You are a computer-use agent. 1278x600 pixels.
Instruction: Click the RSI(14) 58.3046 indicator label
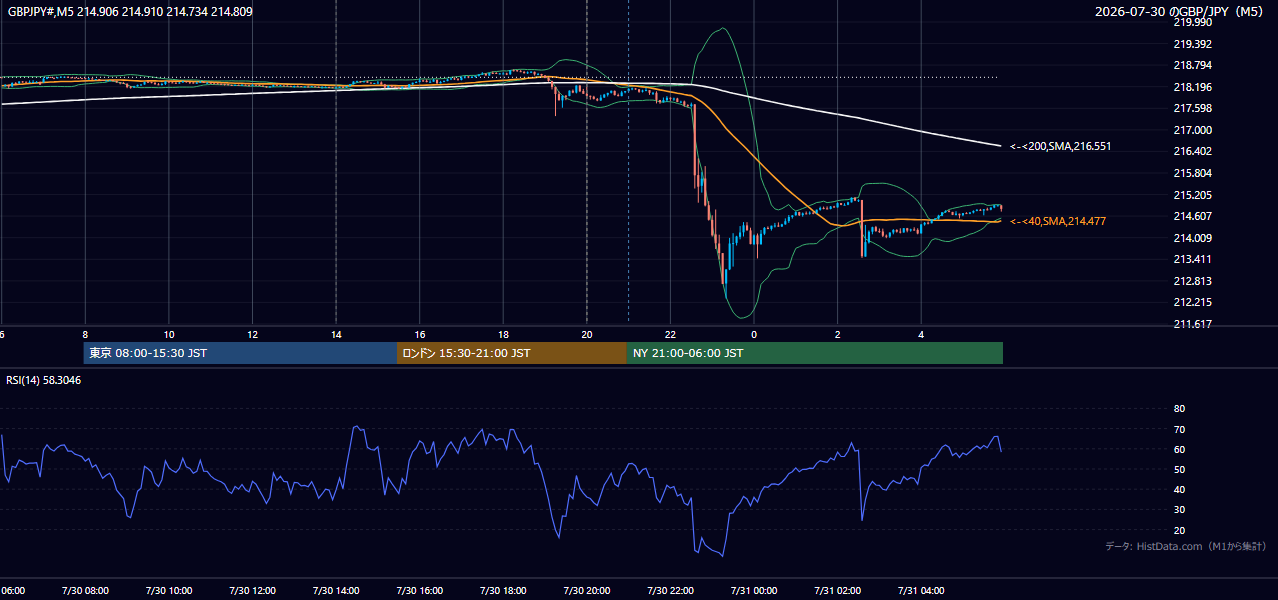tap(44, 380)
